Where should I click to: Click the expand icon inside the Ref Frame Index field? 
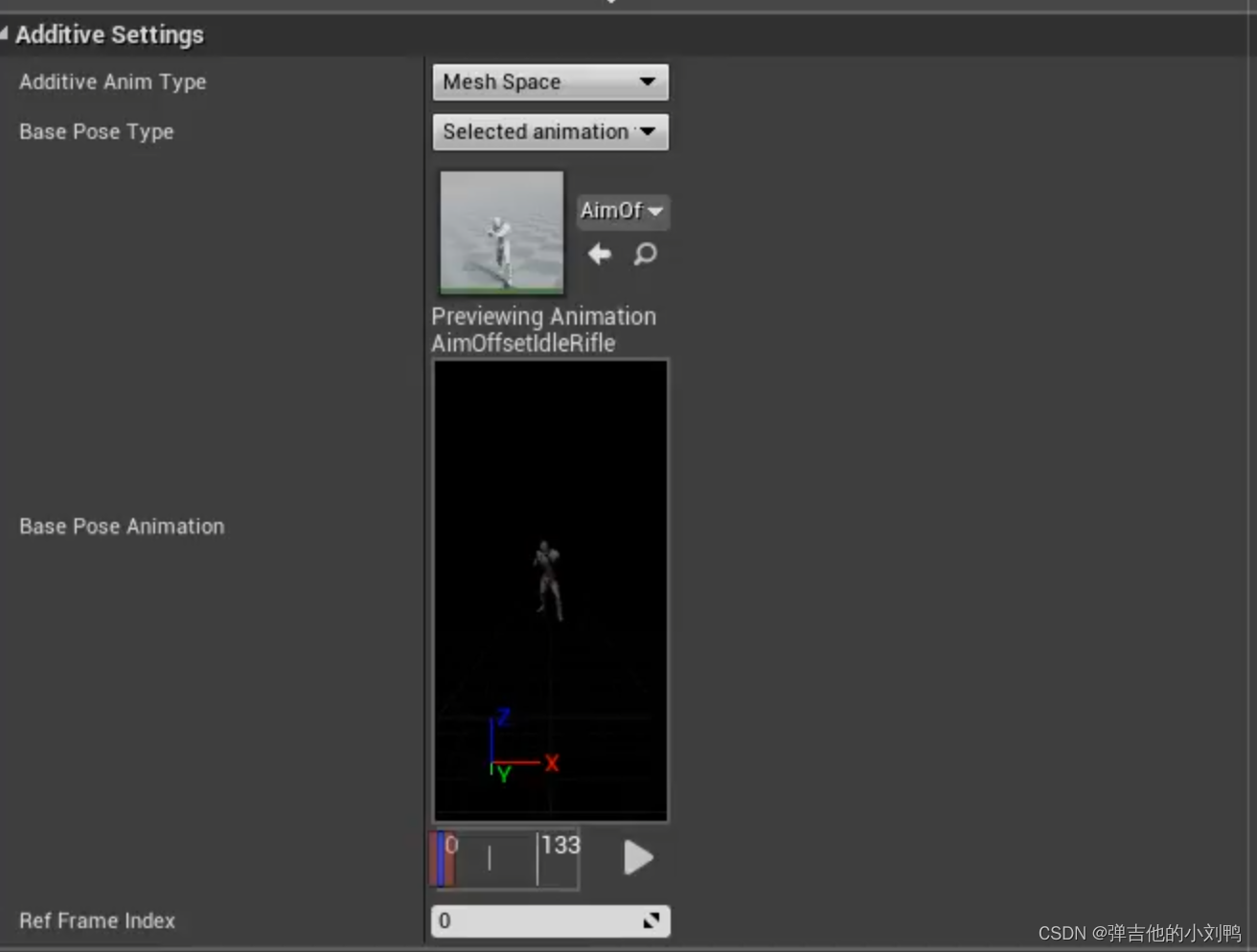(x=652, y=920)
